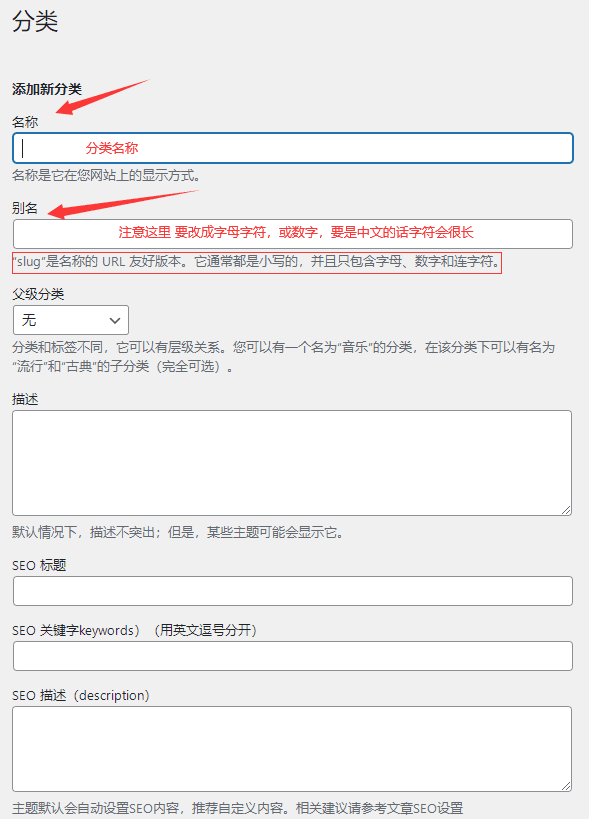Viewport: 589px width, 819px height.
Task: Focus the SEO 标题 input field
Action: (293, 591)
